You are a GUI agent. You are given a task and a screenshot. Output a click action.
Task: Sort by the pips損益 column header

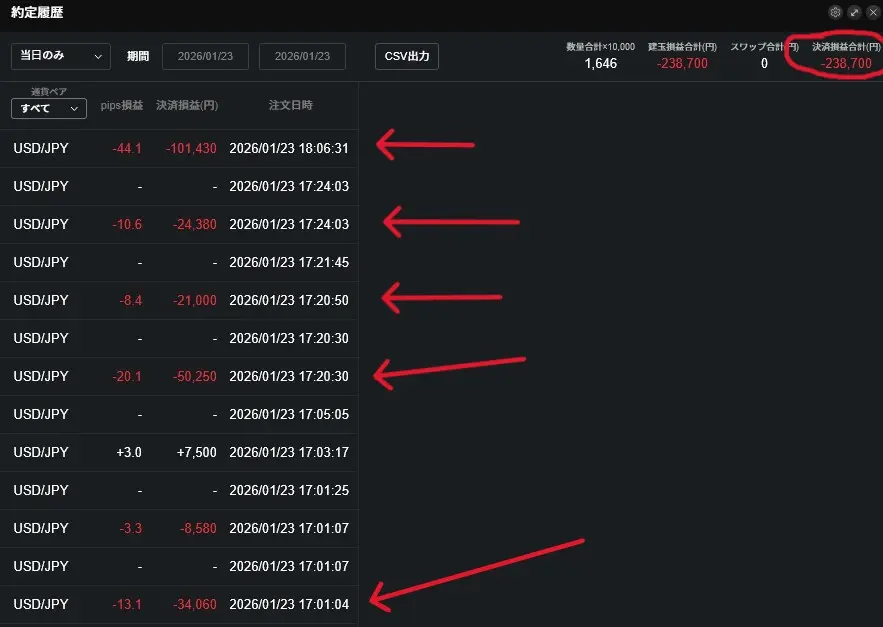[122, 105]
